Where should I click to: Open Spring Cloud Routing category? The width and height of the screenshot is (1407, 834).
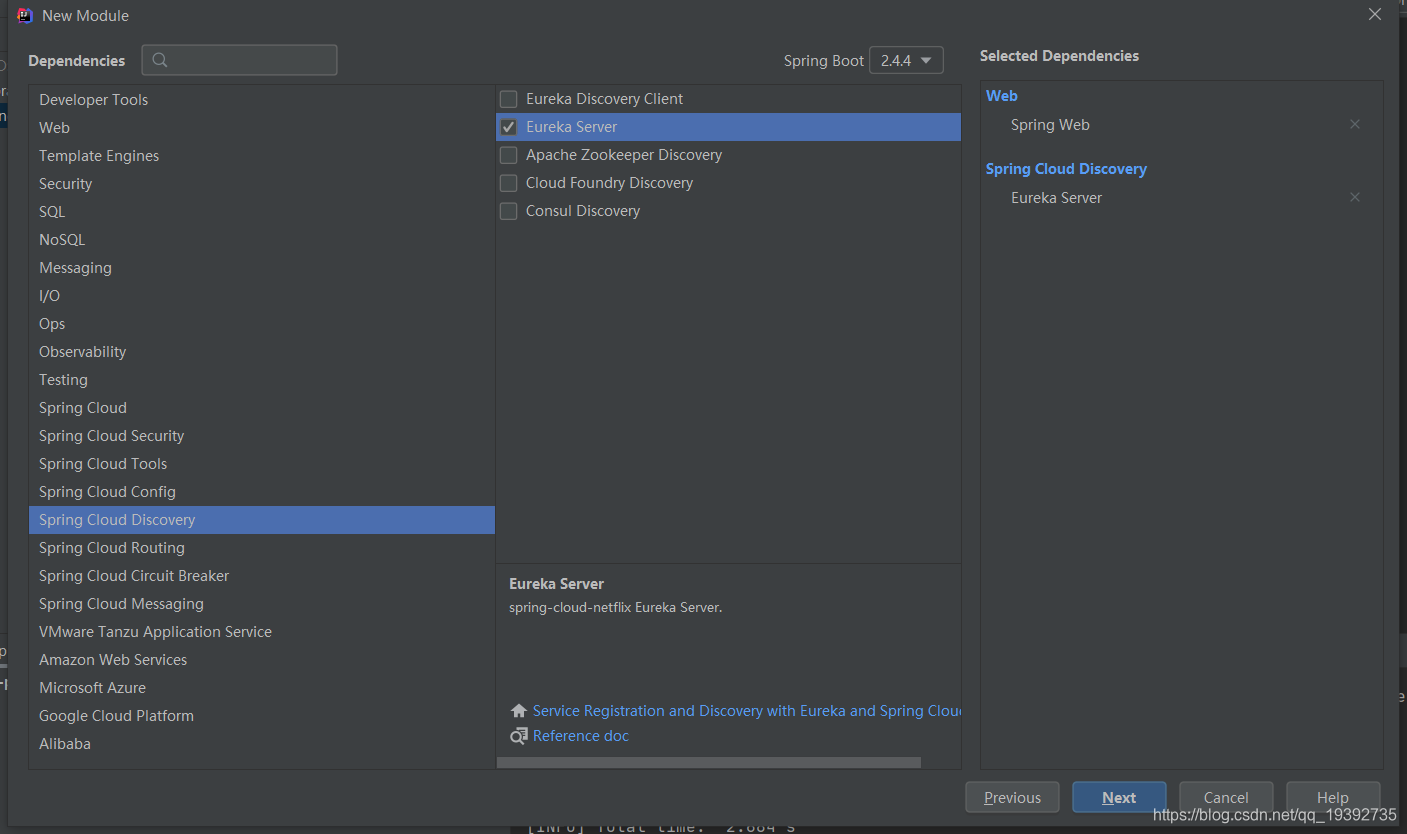point(262,548)
